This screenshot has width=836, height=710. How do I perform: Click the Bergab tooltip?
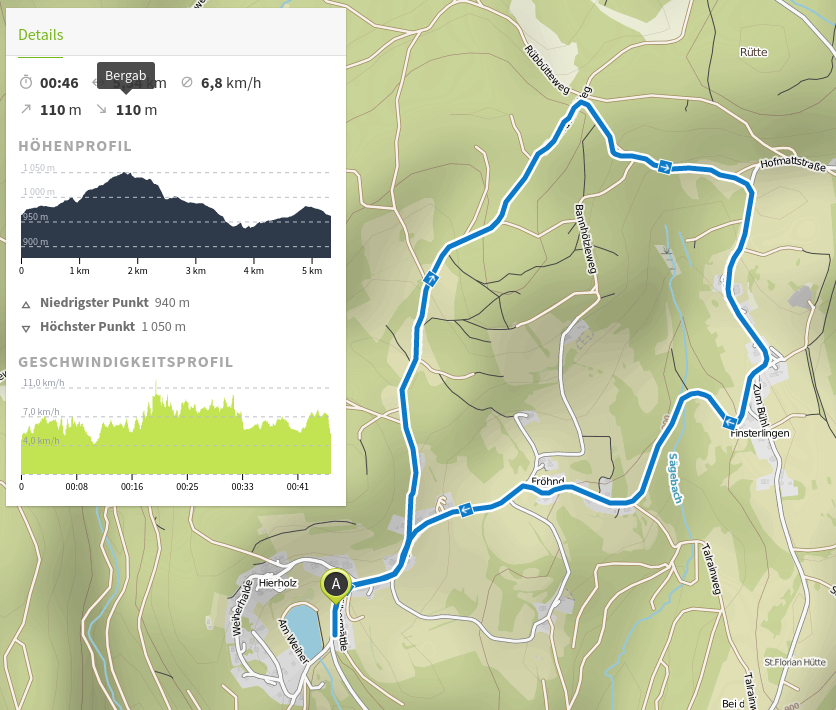pos(126,76)
